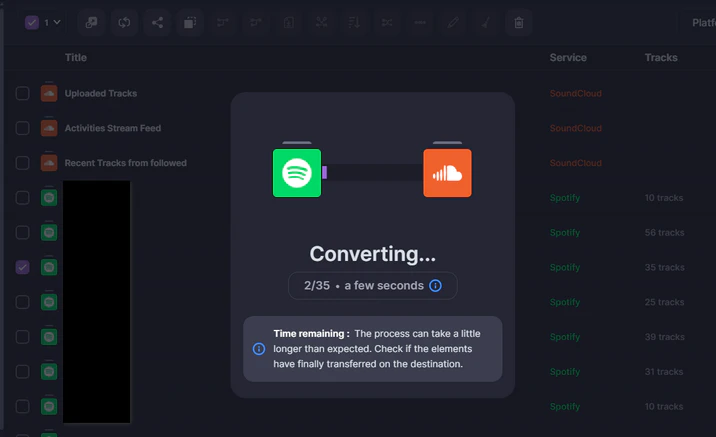The image size is (716, 437).
Task: Click the info icon beside Time remaining note
Action: [x=259, y=349]
